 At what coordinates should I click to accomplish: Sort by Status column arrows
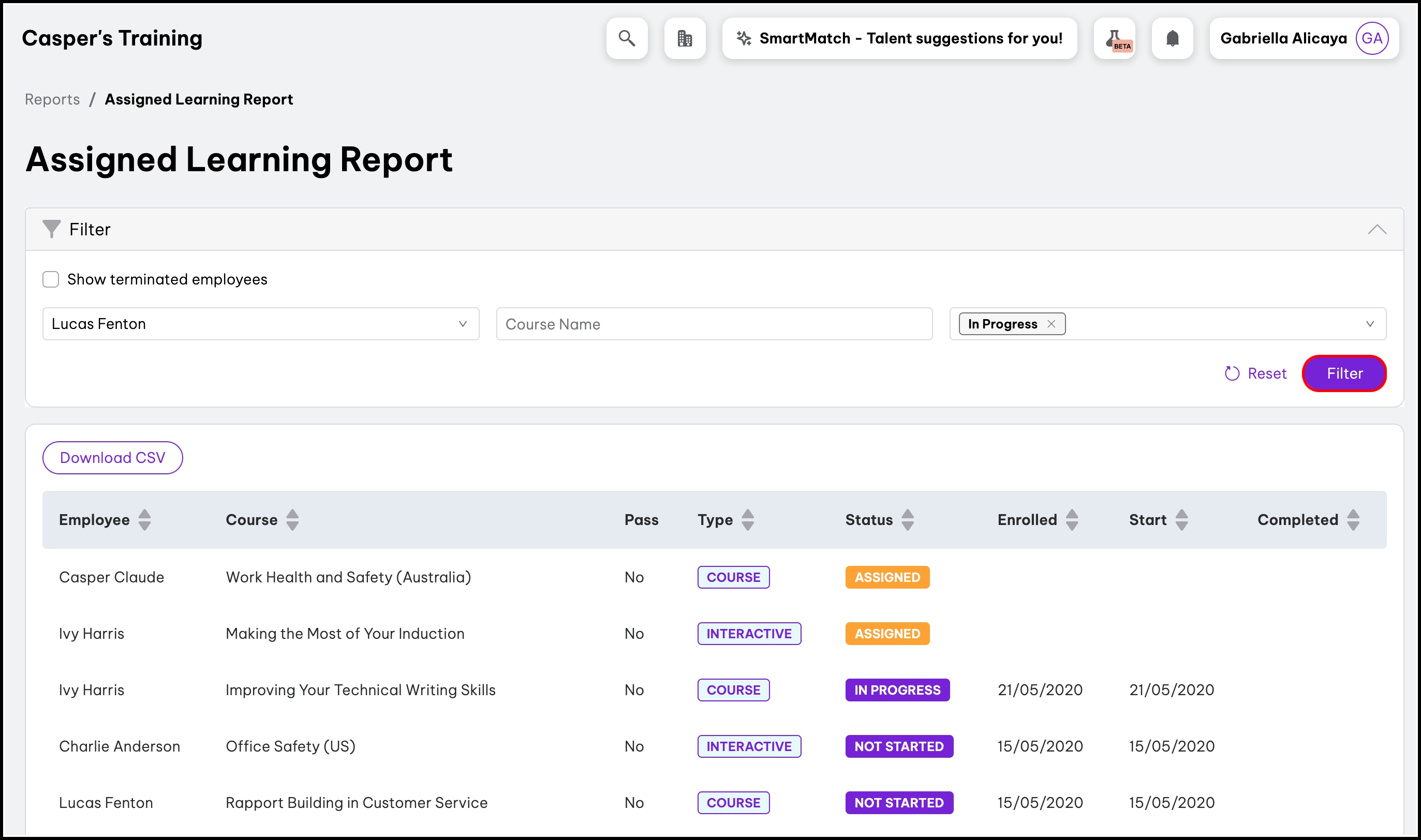pos(908,520)
